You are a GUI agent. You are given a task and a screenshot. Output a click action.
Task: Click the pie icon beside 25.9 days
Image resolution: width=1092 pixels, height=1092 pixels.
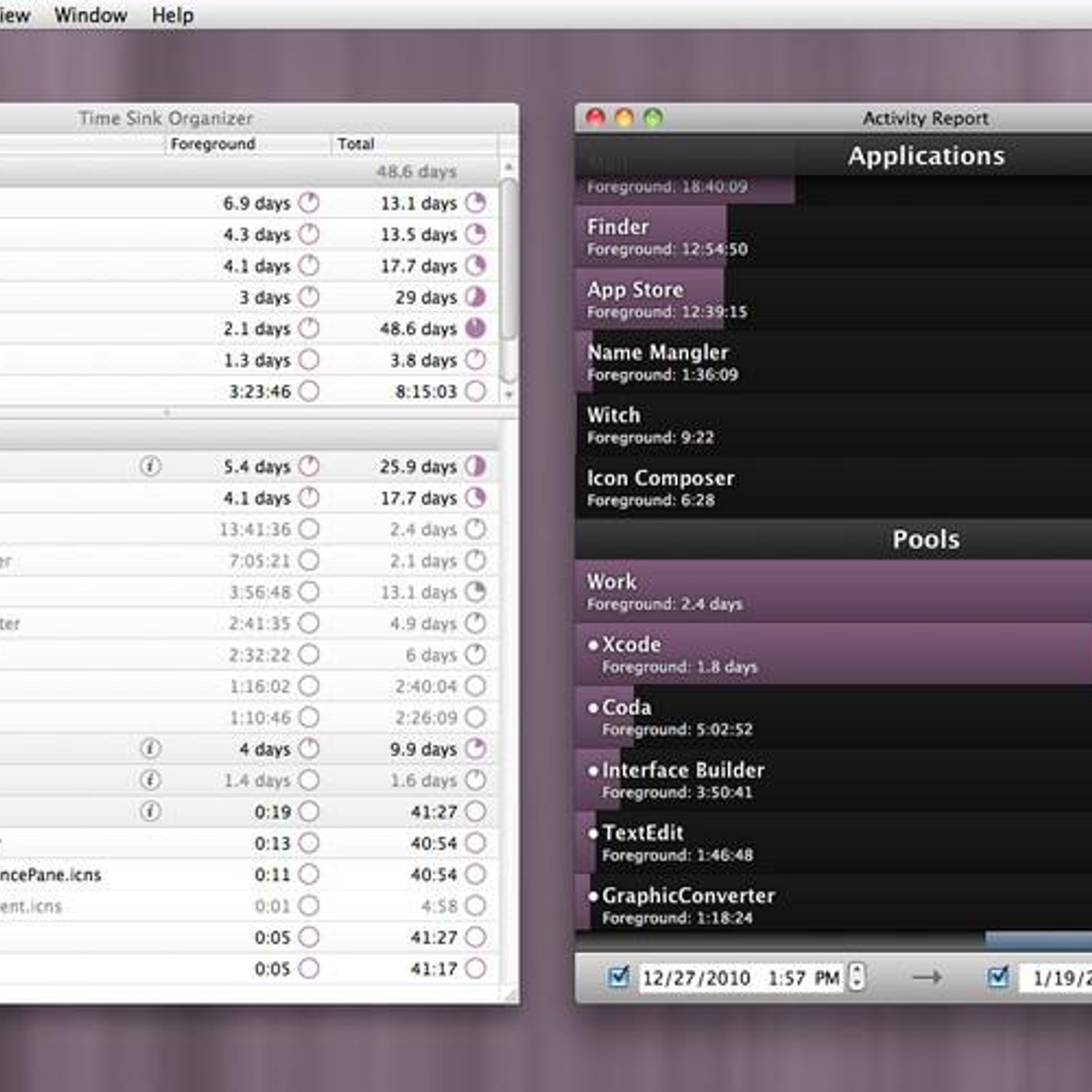coord(476,466)
